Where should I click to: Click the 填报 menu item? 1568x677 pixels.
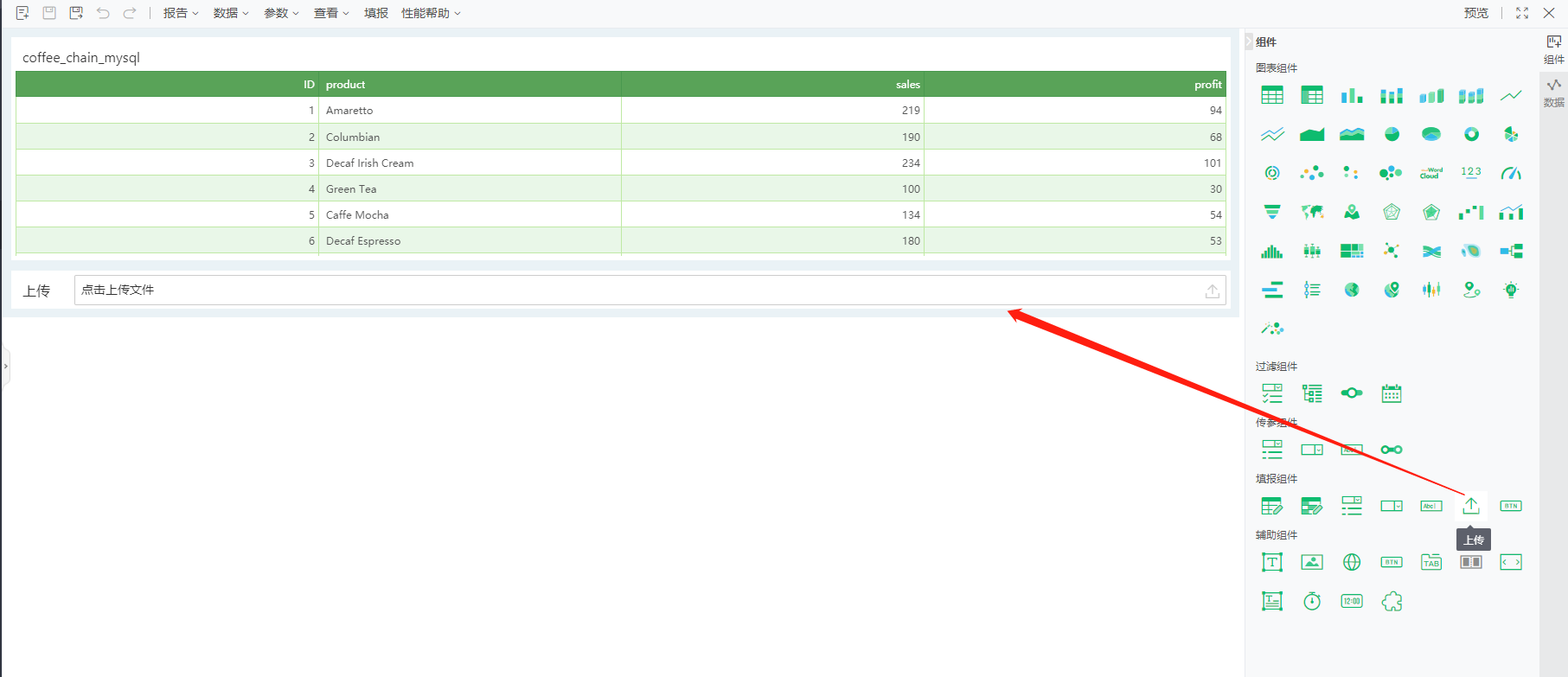(375, 13)
